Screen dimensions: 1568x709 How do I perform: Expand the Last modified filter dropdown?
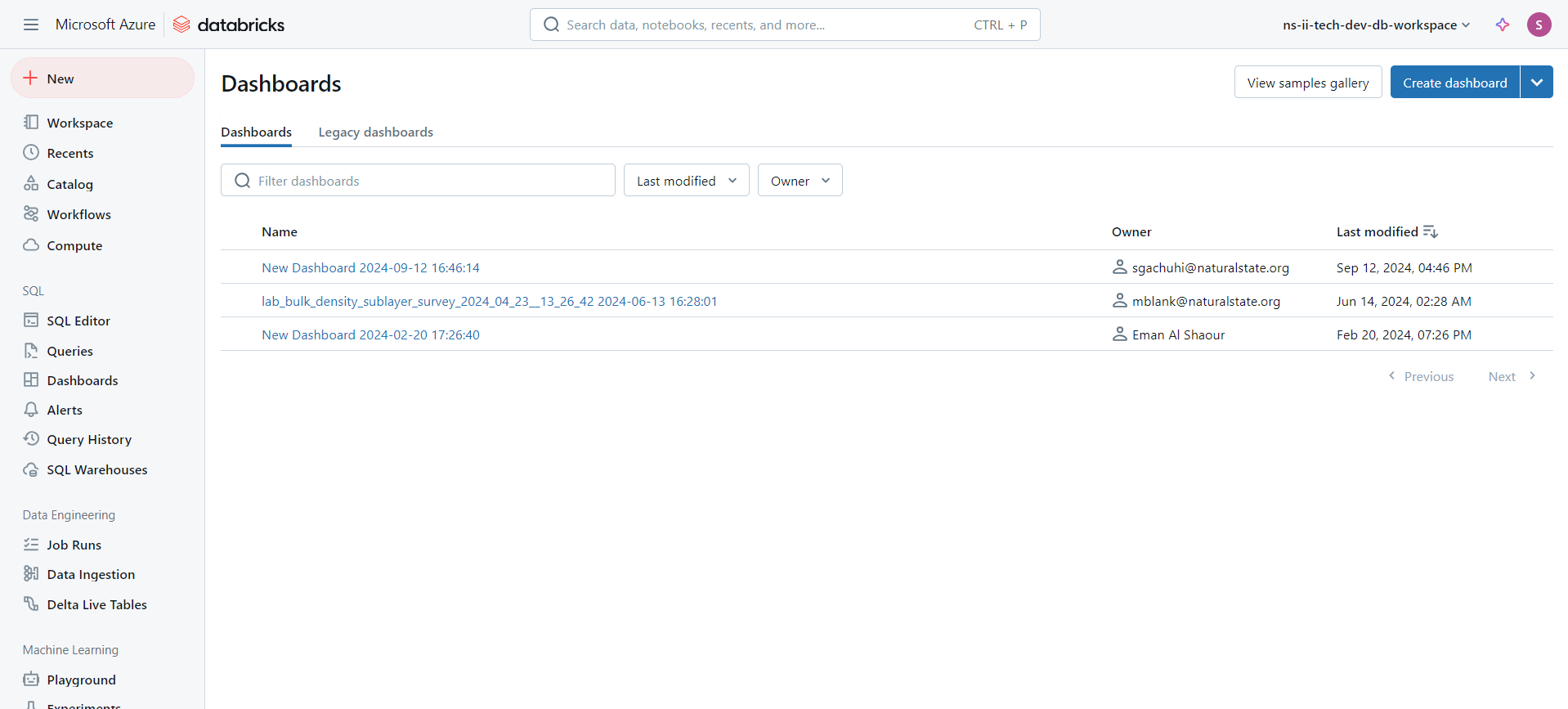[687, 180]
